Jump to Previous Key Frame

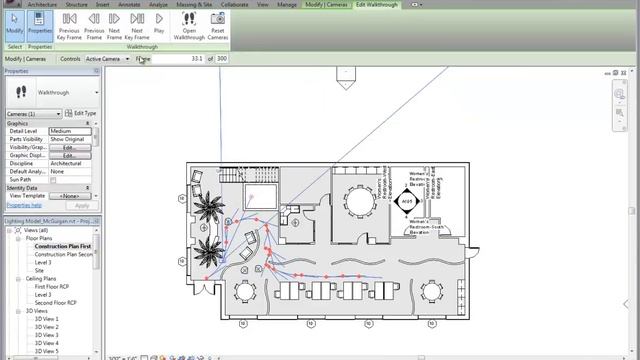[69, 26]
